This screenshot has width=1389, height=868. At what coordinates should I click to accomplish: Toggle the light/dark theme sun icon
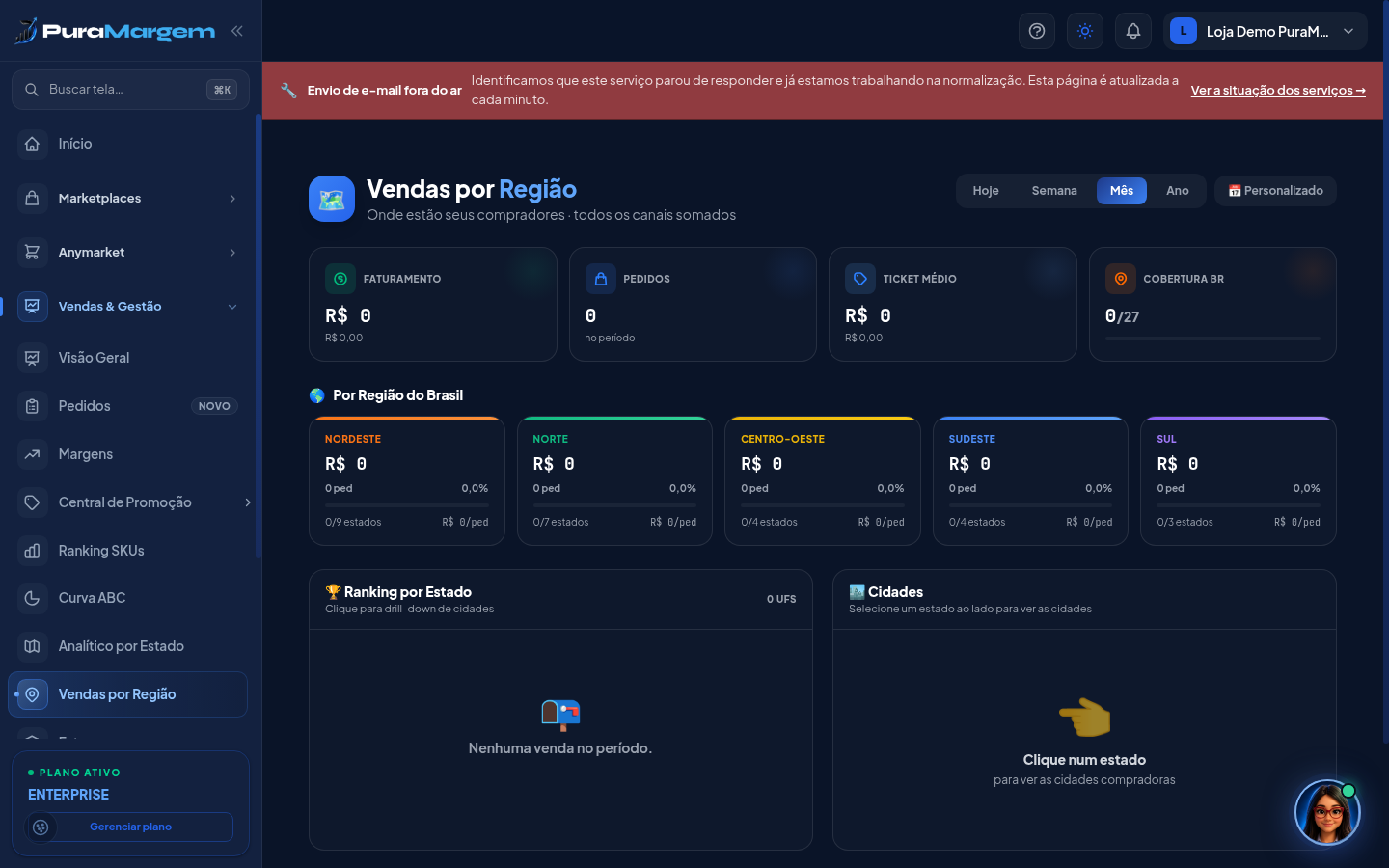[1085, 31]
